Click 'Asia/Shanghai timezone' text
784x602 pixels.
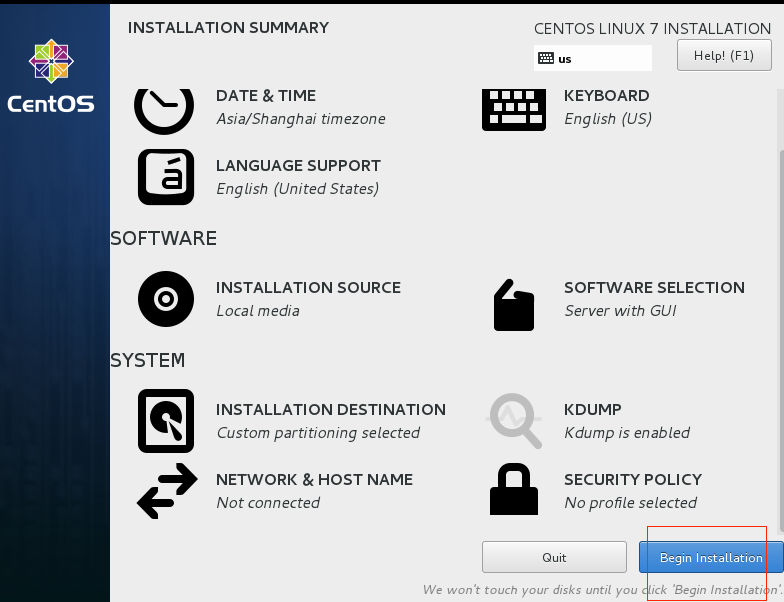[x=301, y=119]
